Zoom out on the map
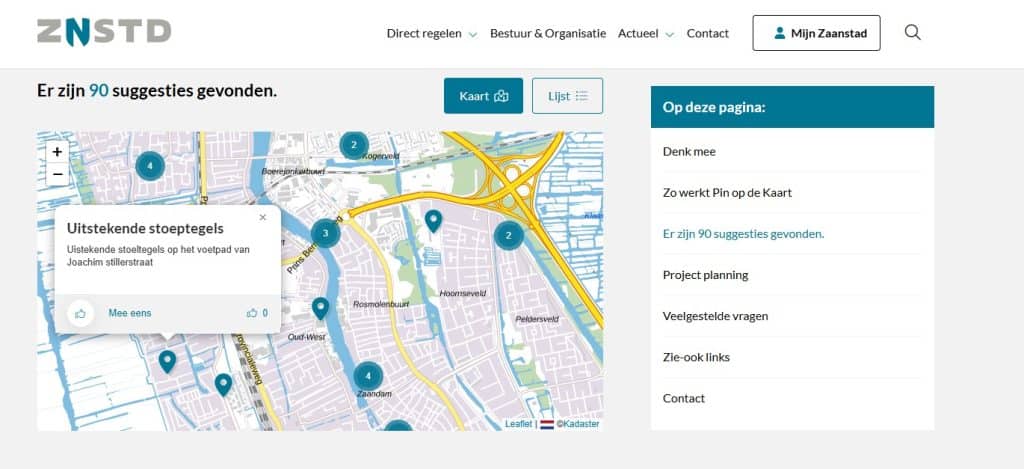 57,174
